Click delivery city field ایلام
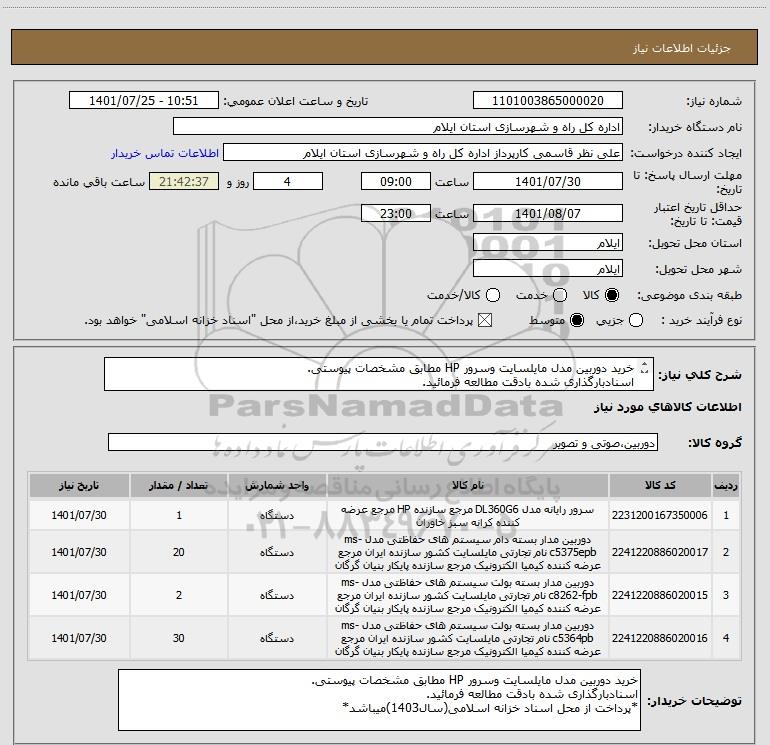Image resolution: width=770 pixels, height=745 pixels. point(548,269)
